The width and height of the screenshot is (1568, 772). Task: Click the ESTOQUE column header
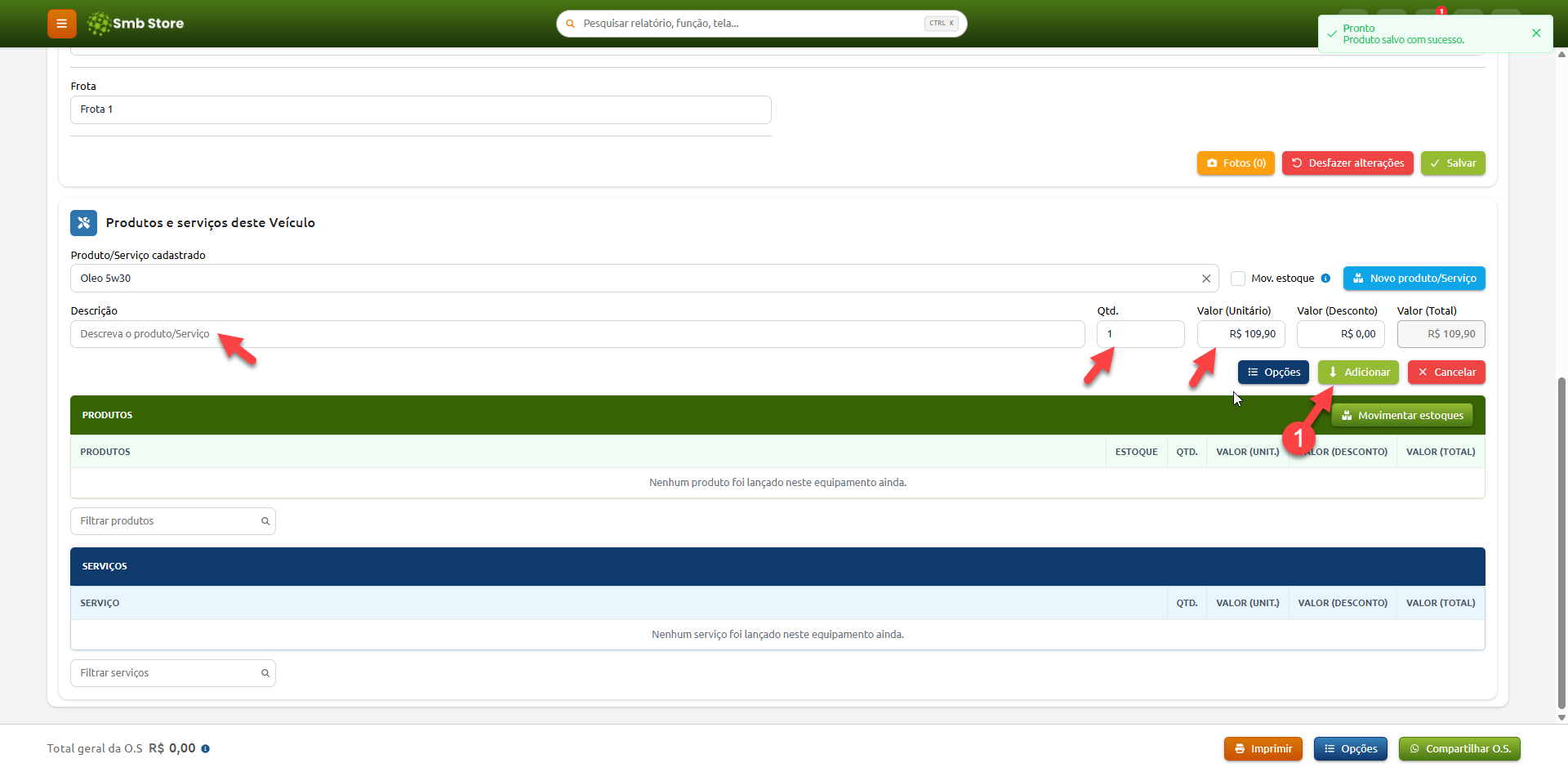click(x=1136, y=452)
